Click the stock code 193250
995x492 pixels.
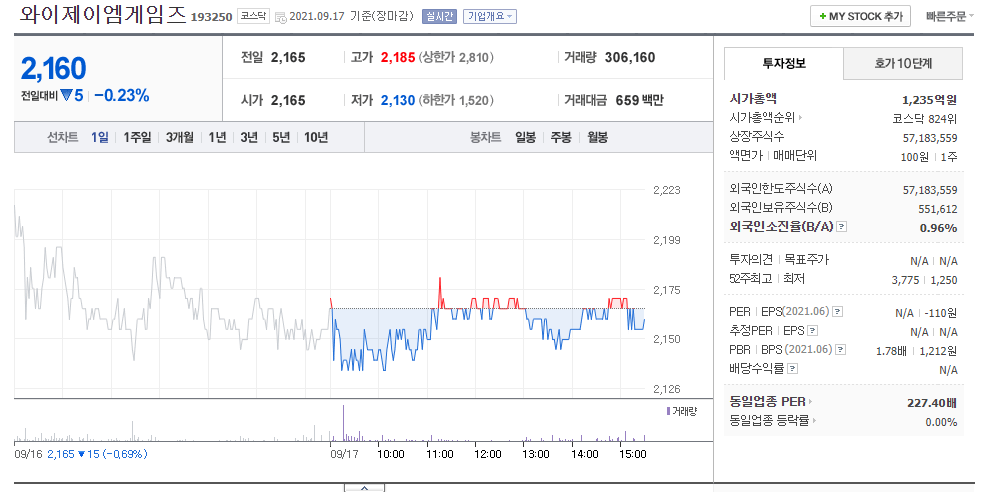coord(211,17)
